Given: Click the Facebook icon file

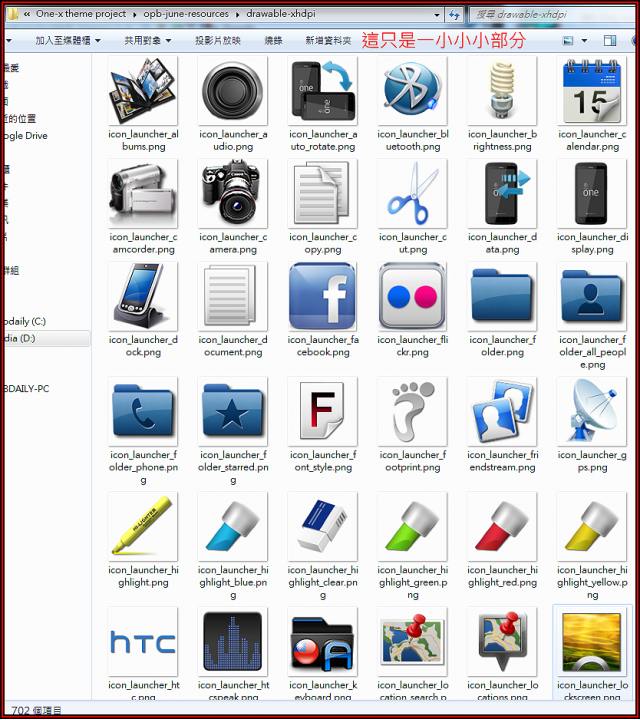Looking at the screenshot, I should 323,297.
